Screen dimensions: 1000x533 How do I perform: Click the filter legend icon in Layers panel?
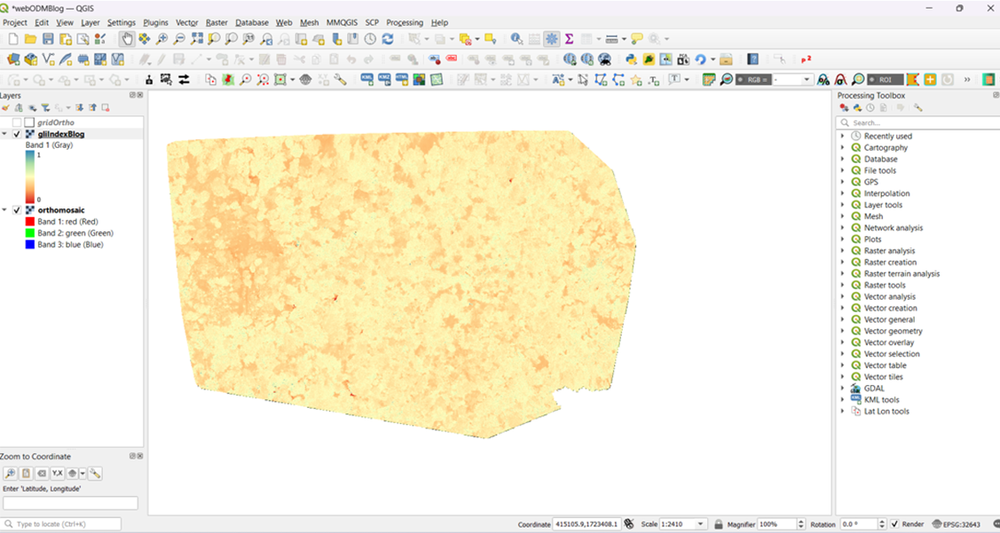pos(43,107)
